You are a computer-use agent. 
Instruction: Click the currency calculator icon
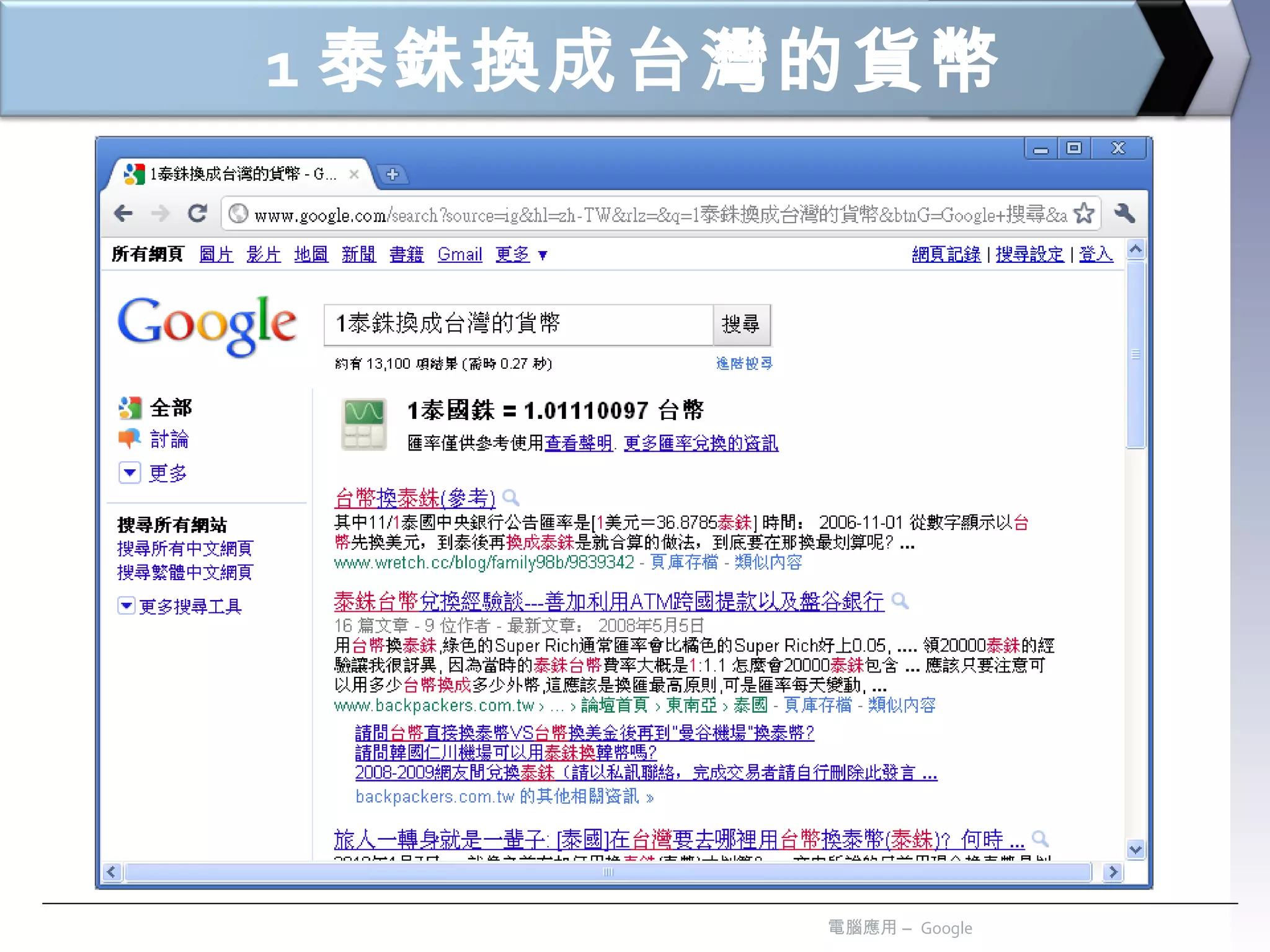tap(364, 424)
